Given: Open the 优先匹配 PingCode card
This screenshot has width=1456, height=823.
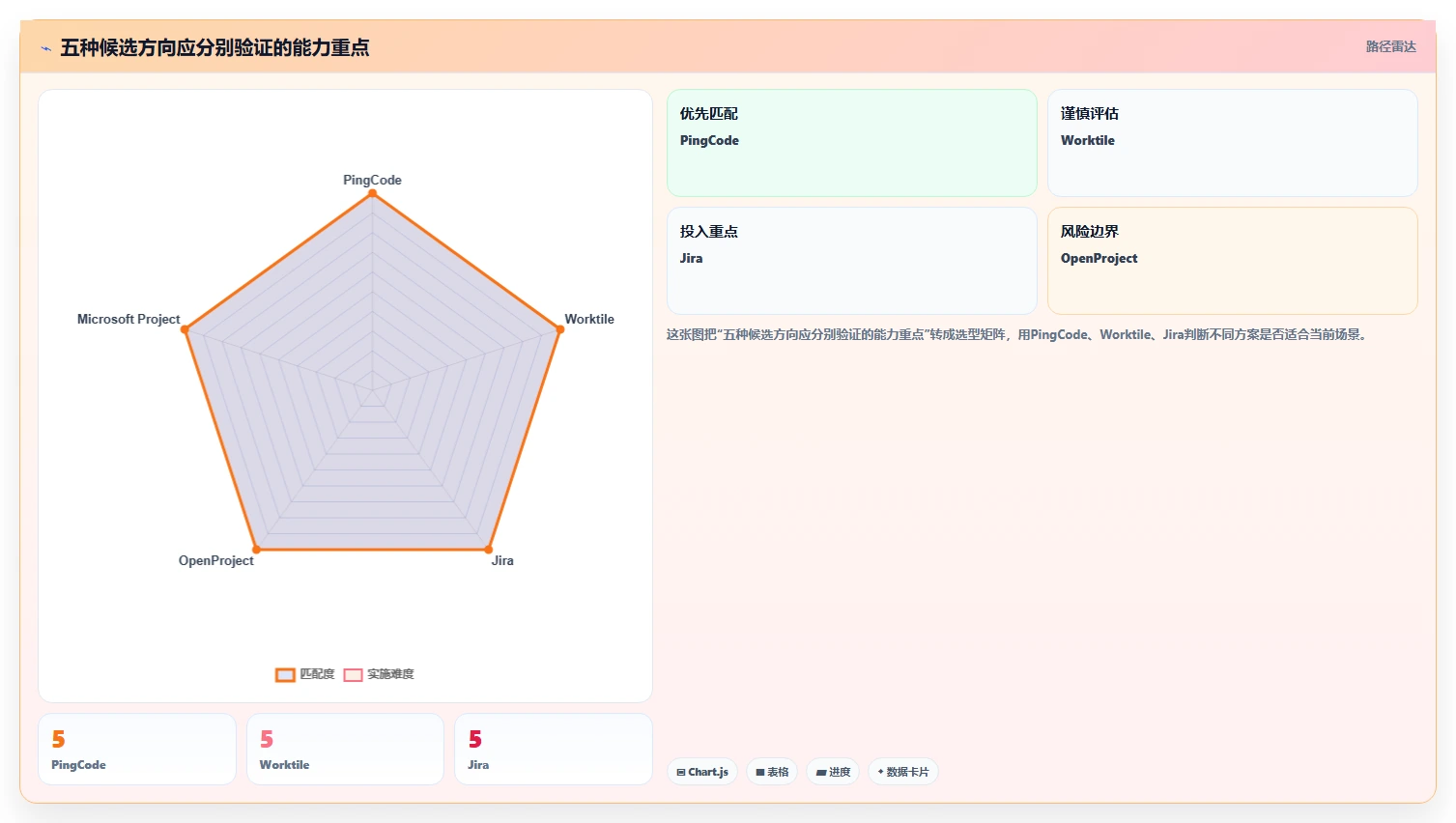Looking at the screenshot, I should click(x=851, y=143).
